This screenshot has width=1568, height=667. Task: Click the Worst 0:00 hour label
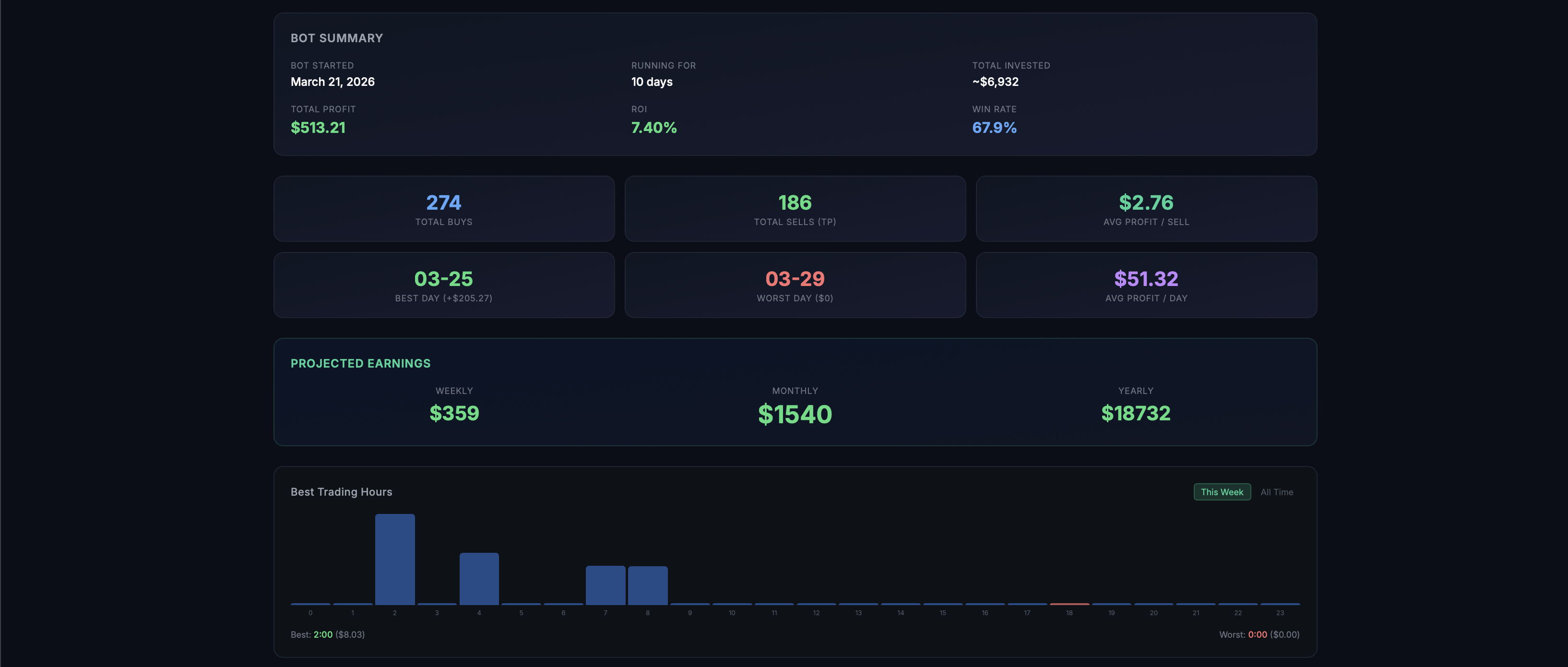point(1257,634)
